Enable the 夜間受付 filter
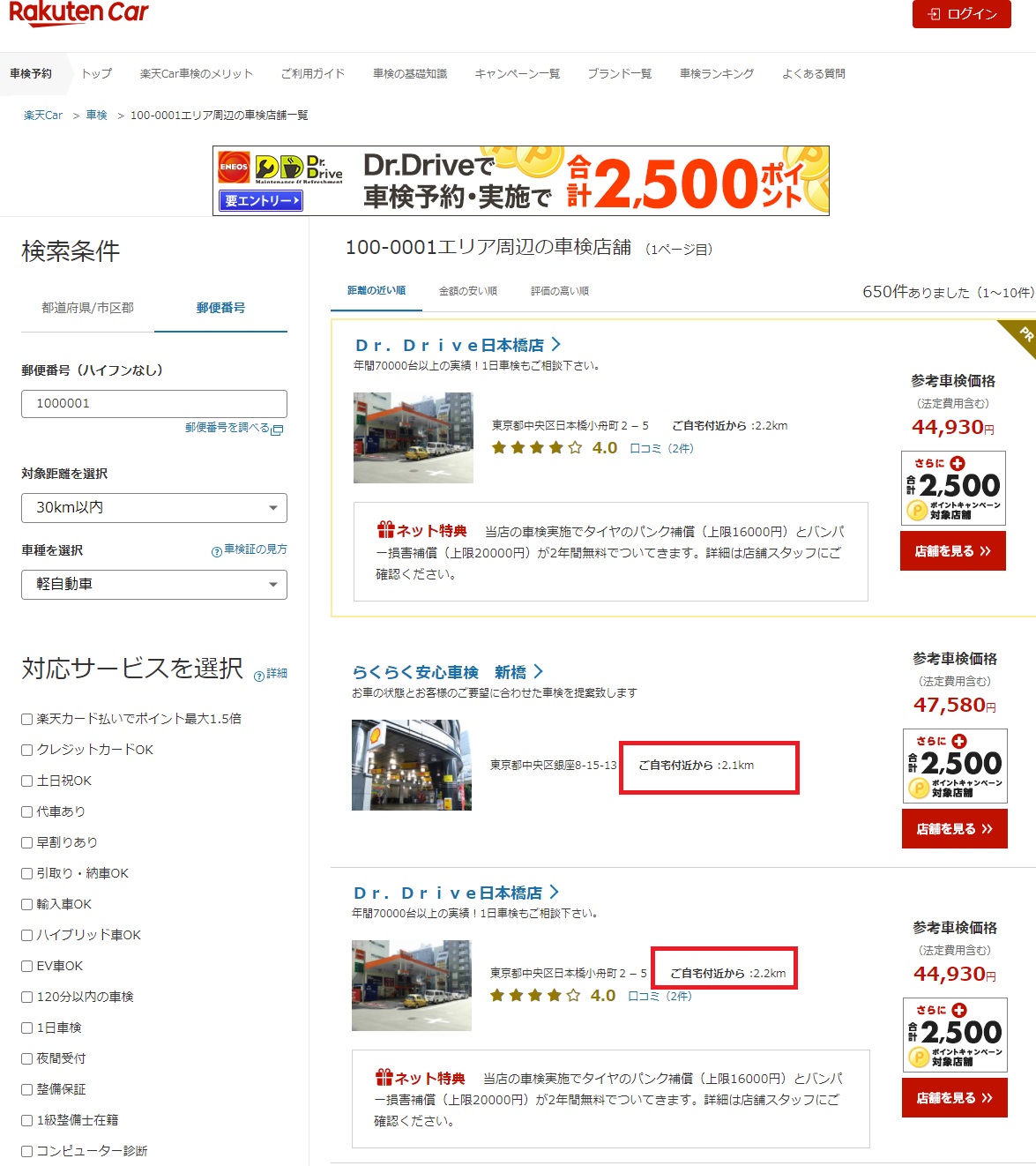The image size is (1036, 1166). [26, 1058]
